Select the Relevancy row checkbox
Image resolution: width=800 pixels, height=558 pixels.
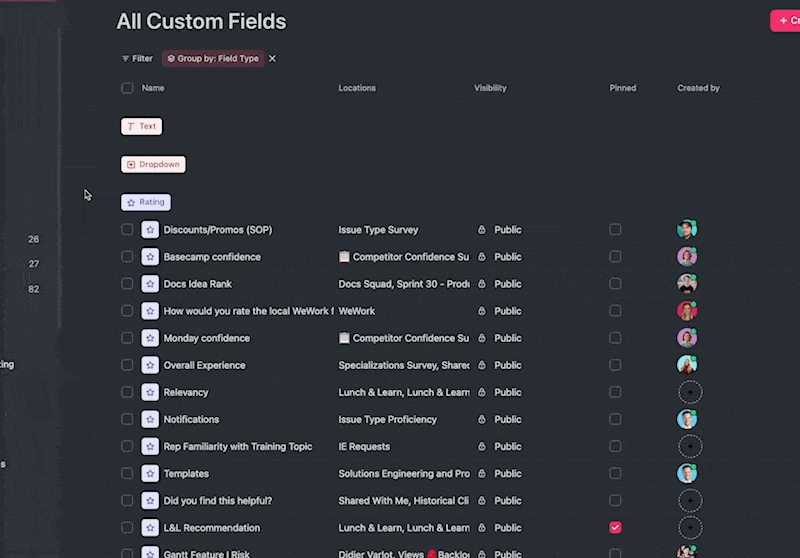tap(127, 392)
